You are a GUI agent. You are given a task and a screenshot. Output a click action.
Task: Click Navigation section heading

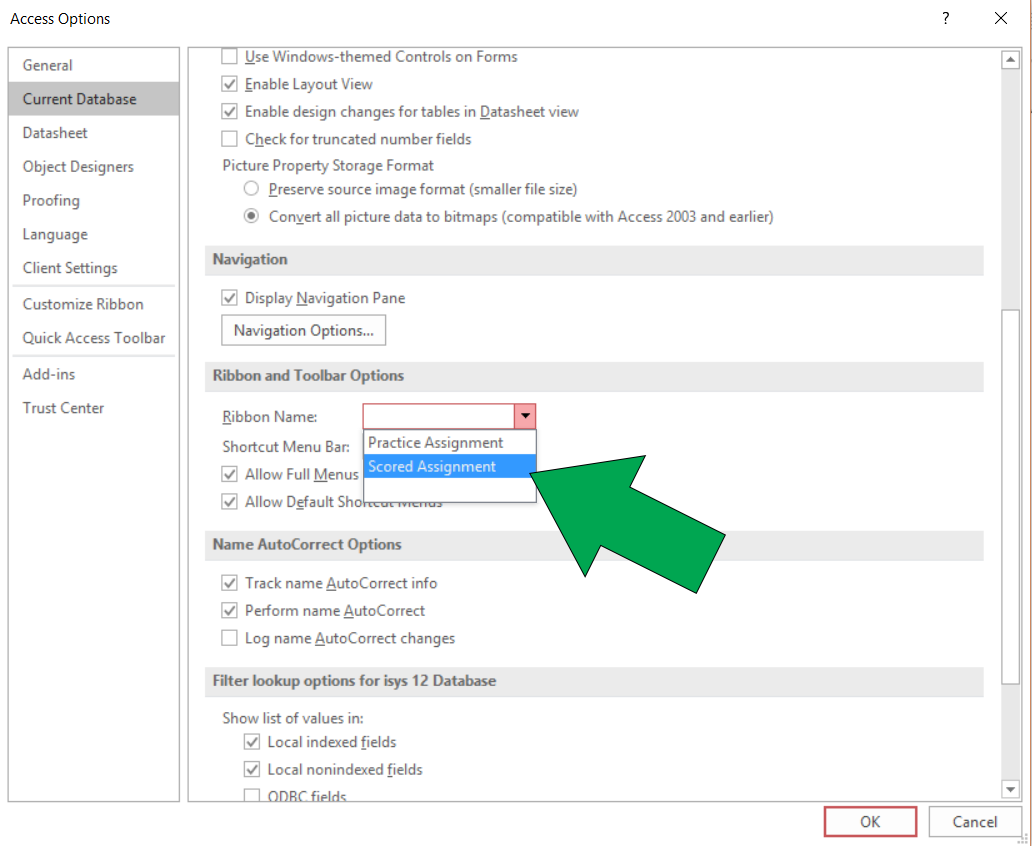click(x=250, y=259)
